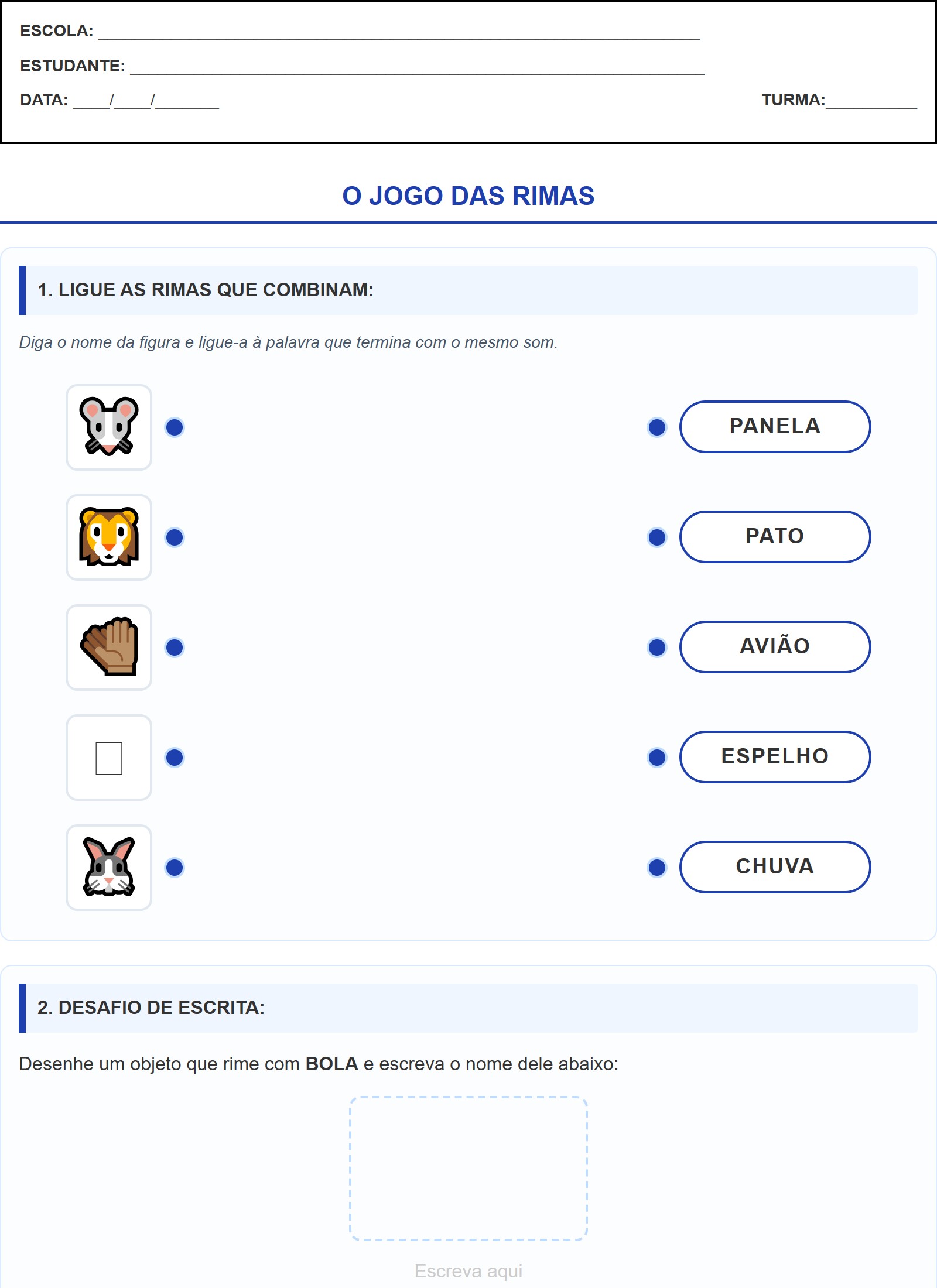Screen dimensions: 937x1288
Task: Click the PATO word button
Action: 775,537
